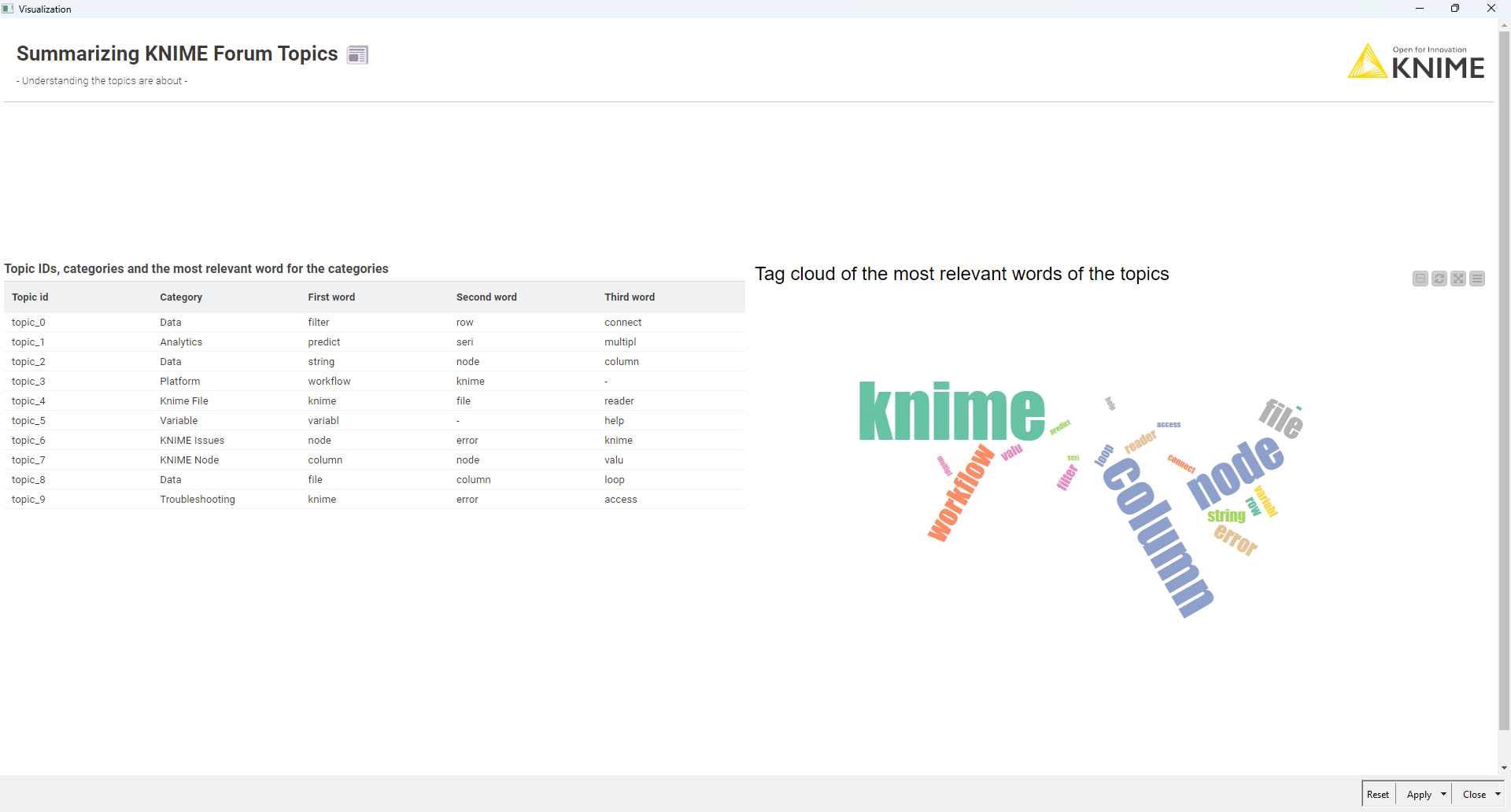Image resolution: width=1511 pixels, height=812 pixels.
Task: Open the Apply button dropdown arrow
Action: pos(1443,795)
